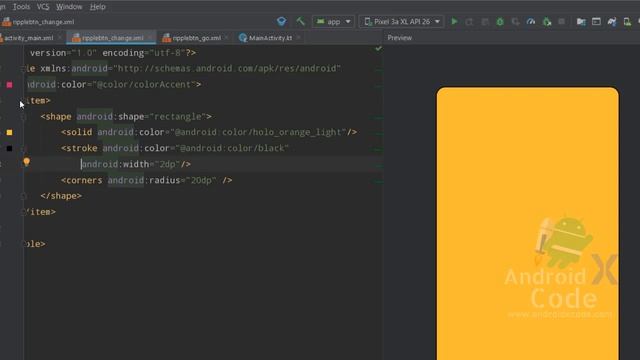
Task: Click the "@android:color/holo_orange_light" value
Action: tap(259, 132)
